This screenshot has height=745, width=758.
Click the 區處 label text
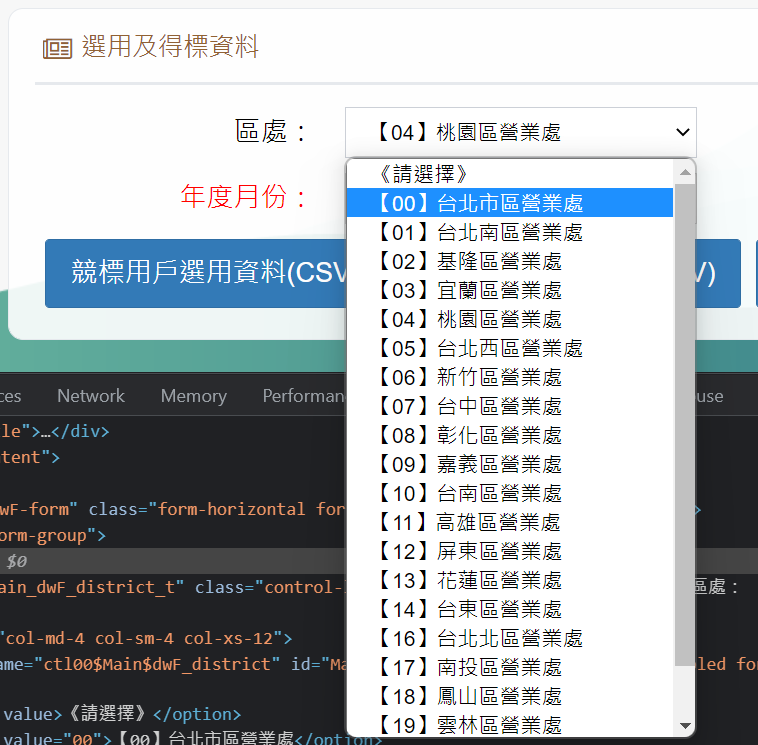tap(270, 131)
